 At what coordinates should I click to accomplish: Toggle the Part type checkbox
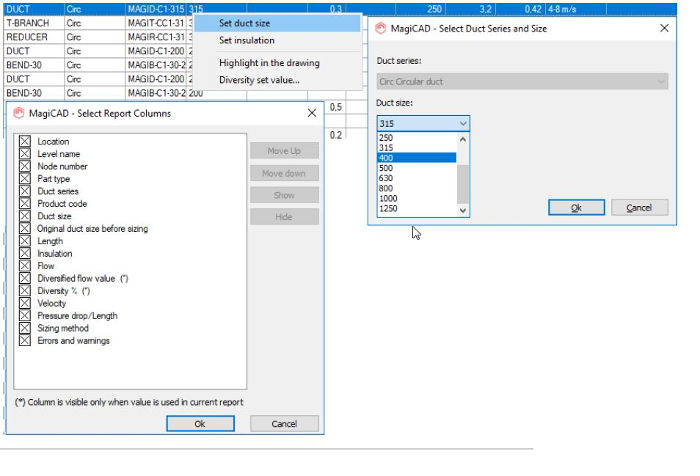tap(25, 179)
